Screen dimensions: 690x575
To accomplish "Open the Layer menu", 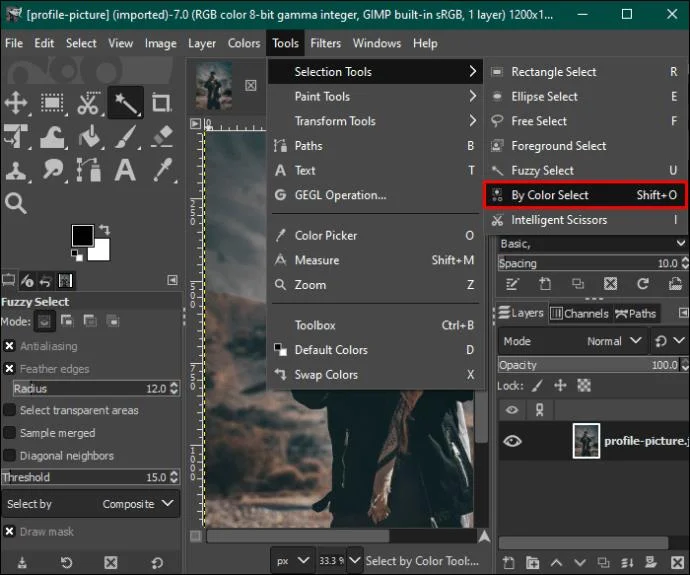I will click(202, 43).
